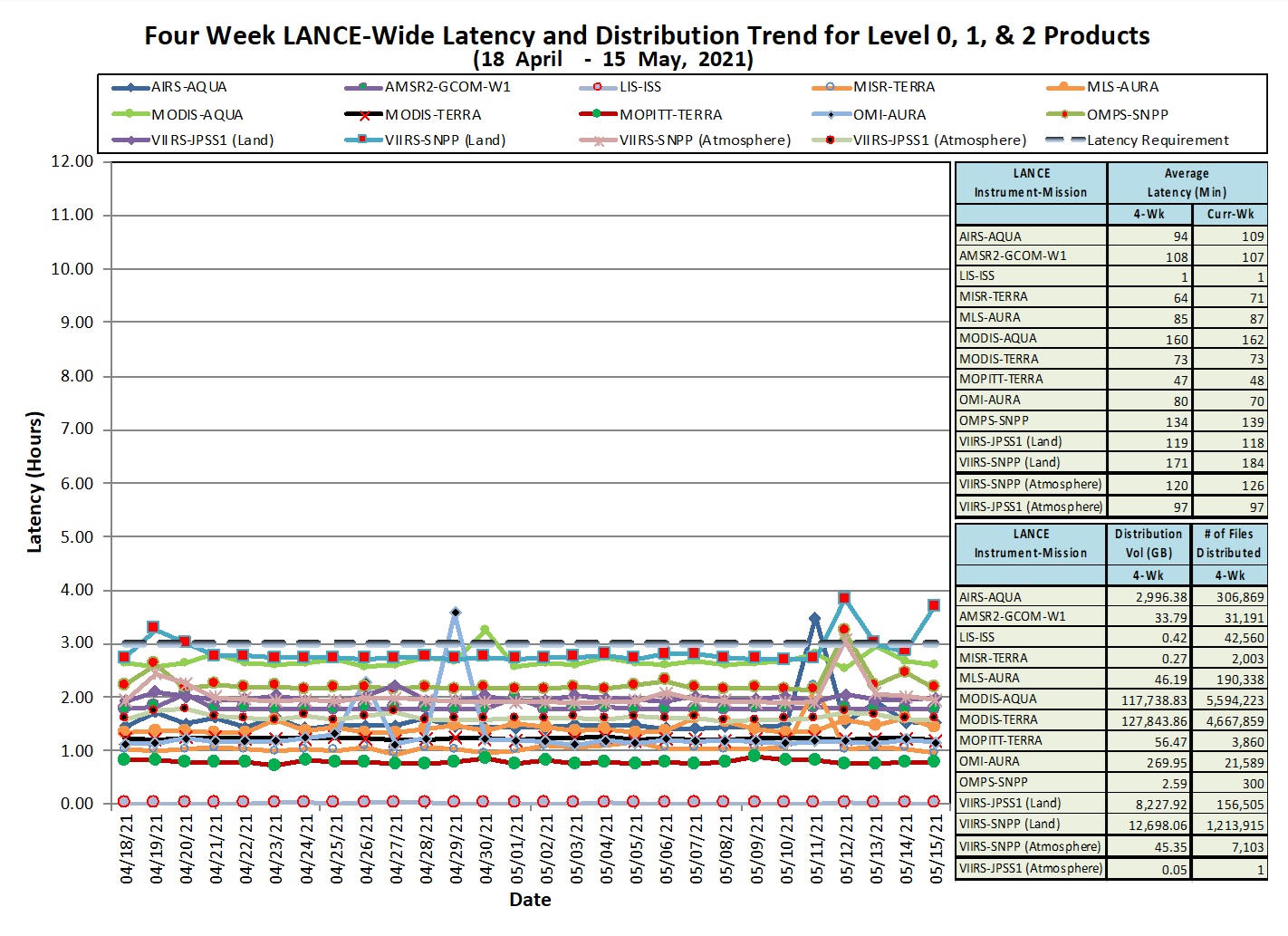Select the LIS-ISS legend marker
The image size is (1288, 936).
coord(597,87)
